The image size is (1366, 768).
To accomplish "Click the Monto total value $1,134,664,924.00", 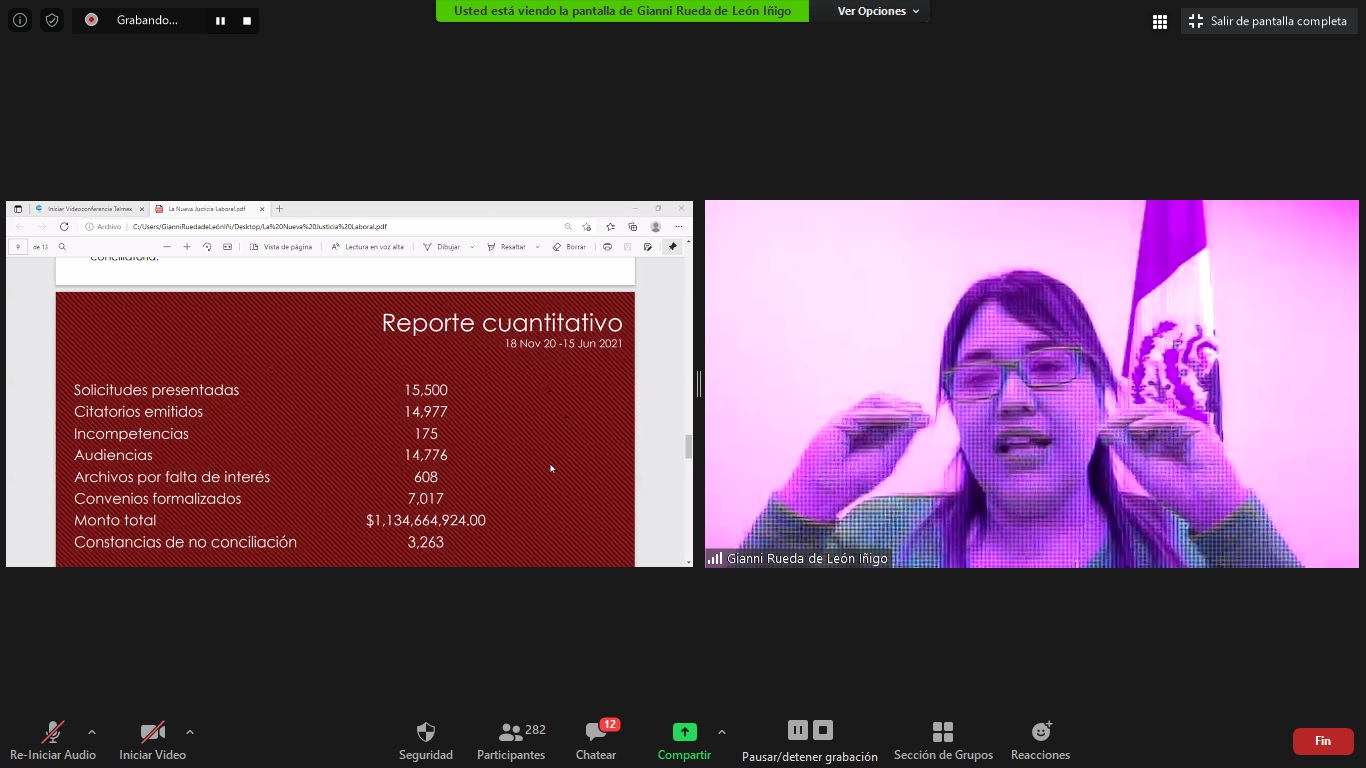I will (426, 520).
